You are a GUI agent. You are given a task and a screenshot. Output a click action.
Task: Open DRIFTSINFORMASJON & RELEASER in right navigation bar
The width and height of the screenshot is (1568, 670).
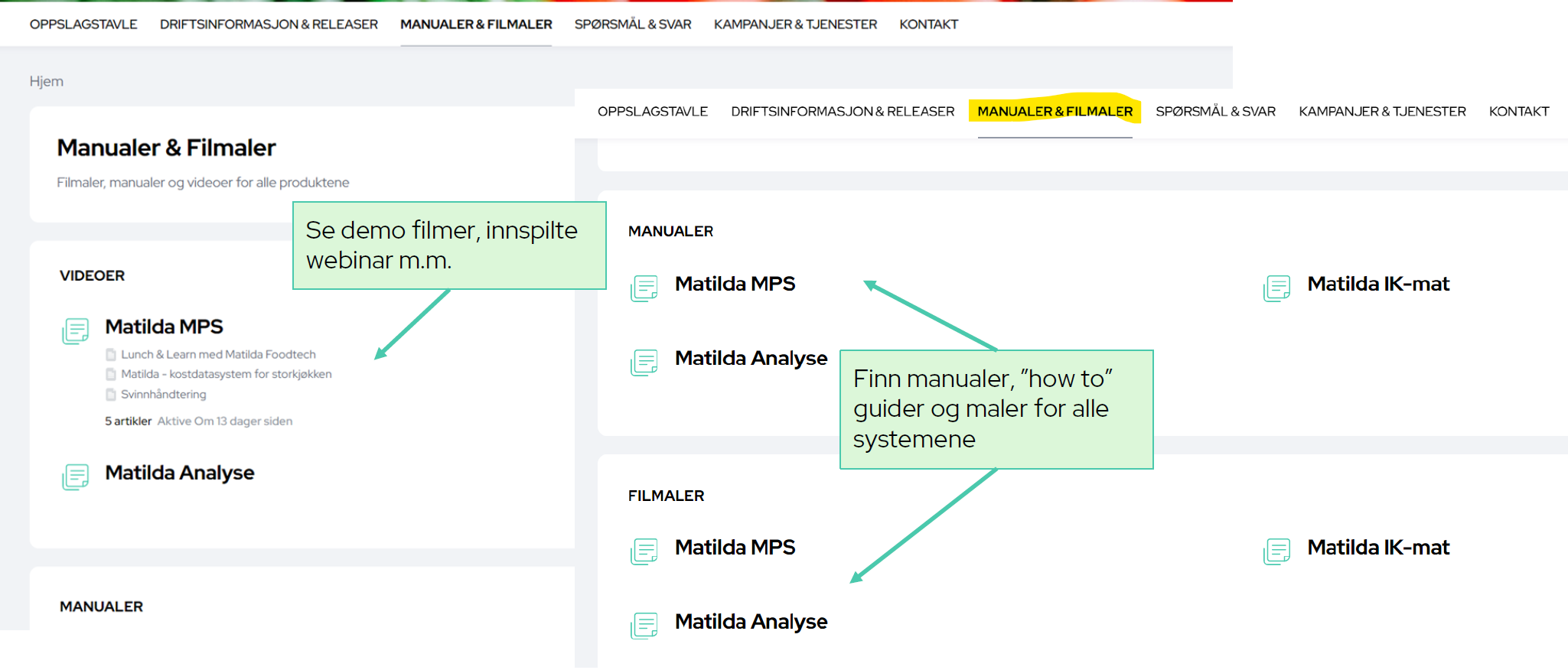(x=843, y=112)
